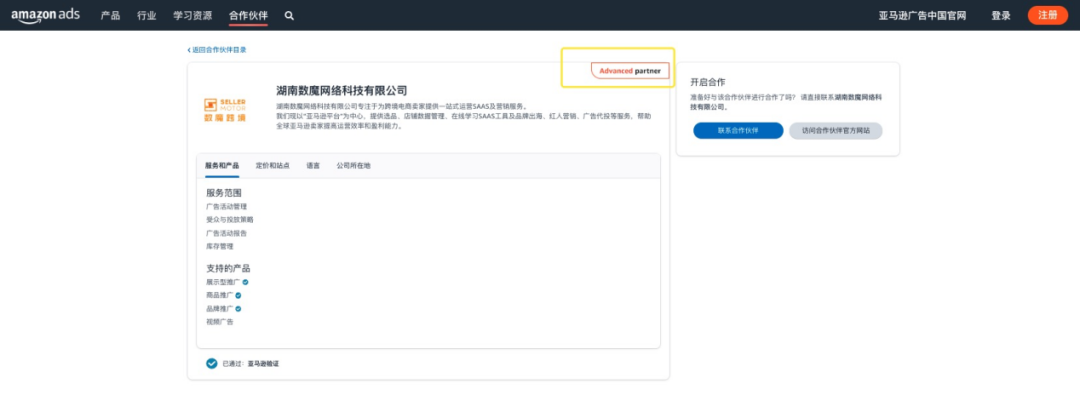
Task: Open the 合作伙伴 menu
Action: [249, 15]
